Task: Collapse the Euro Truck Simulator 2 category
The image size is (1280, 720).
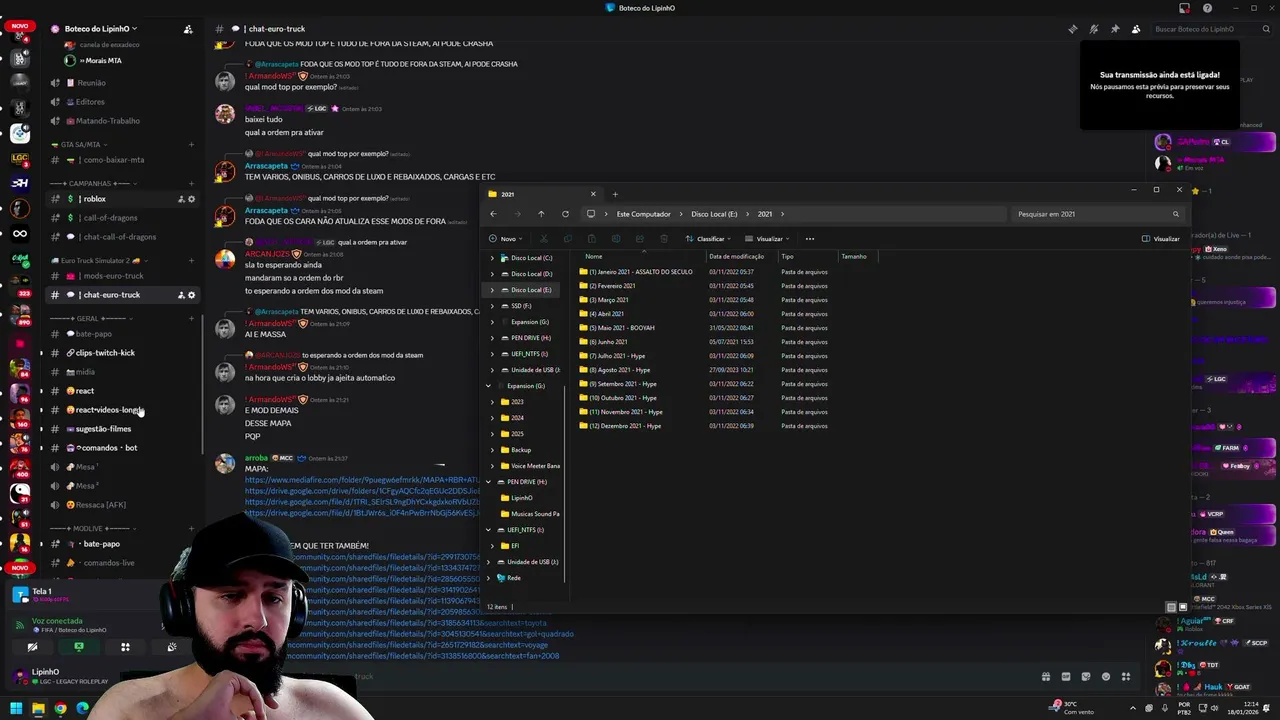Action: 100,260
